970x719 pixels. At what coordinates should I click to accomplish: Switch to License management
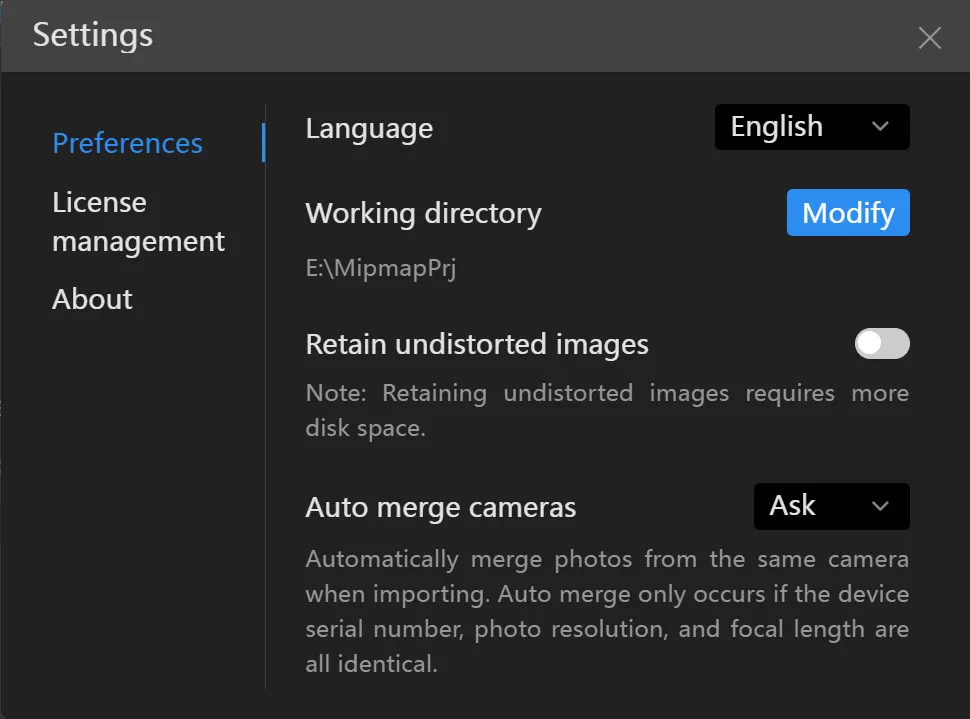click(x=138, y=222)
